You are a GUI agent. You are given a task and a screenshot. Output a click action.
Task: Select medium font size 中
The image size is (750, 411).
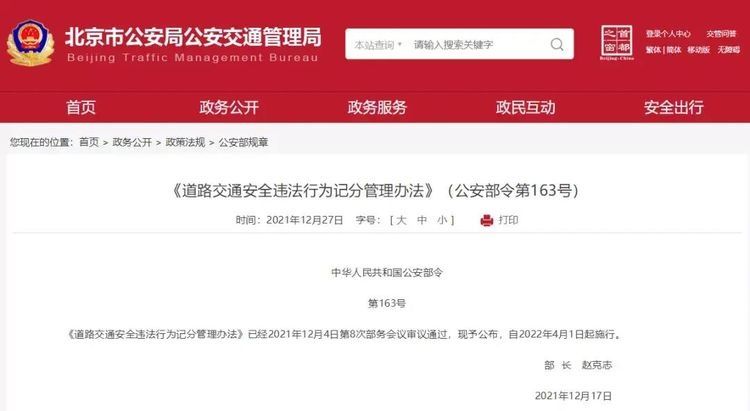[422, 220]
